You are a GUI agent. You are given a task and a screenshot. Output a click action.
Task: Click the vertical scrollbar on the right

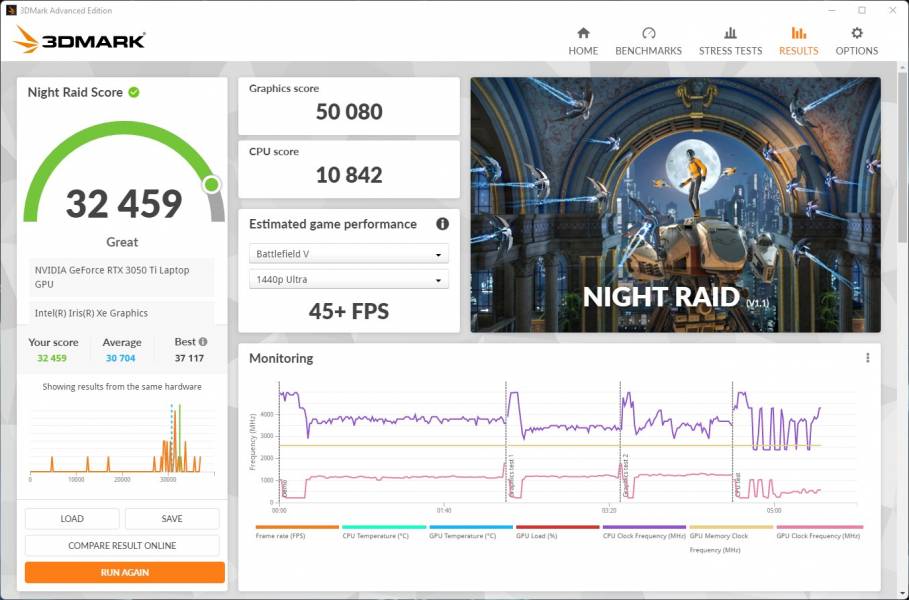(903, 157)
